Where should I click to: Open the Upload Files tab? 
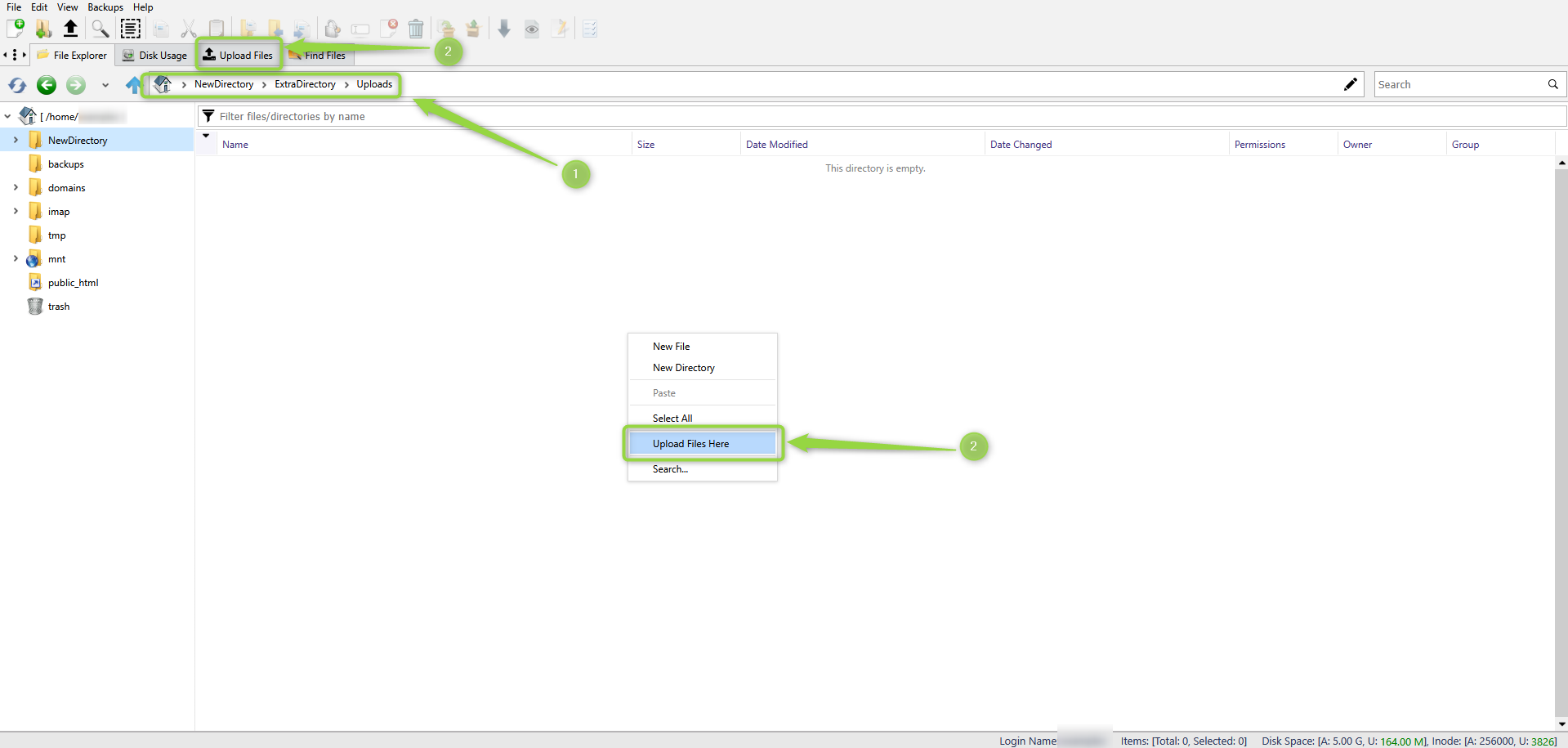pyautogui.click(x=238, y=55)
